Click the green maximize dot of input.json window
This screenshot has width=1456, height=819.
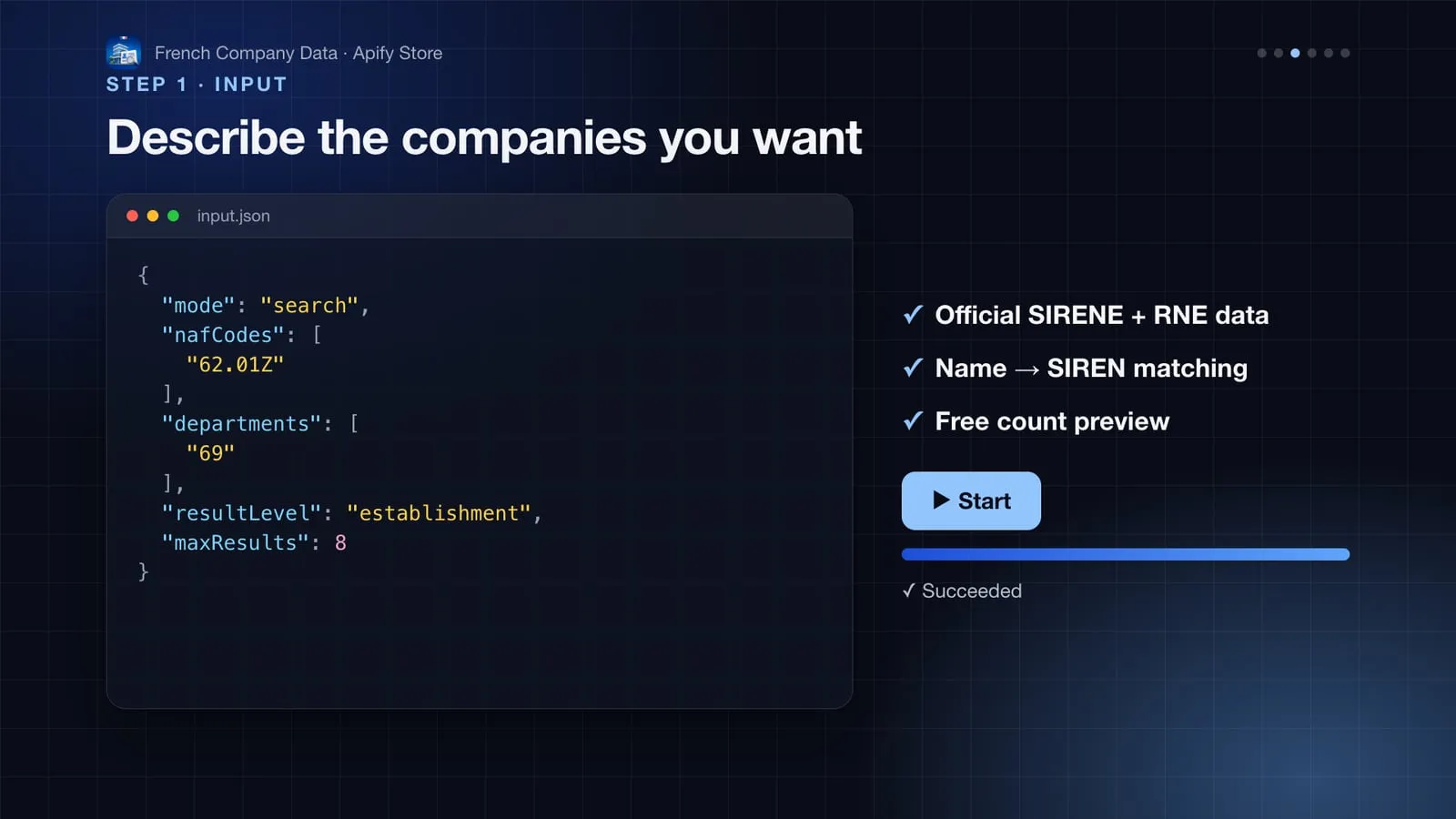[173, 216]
